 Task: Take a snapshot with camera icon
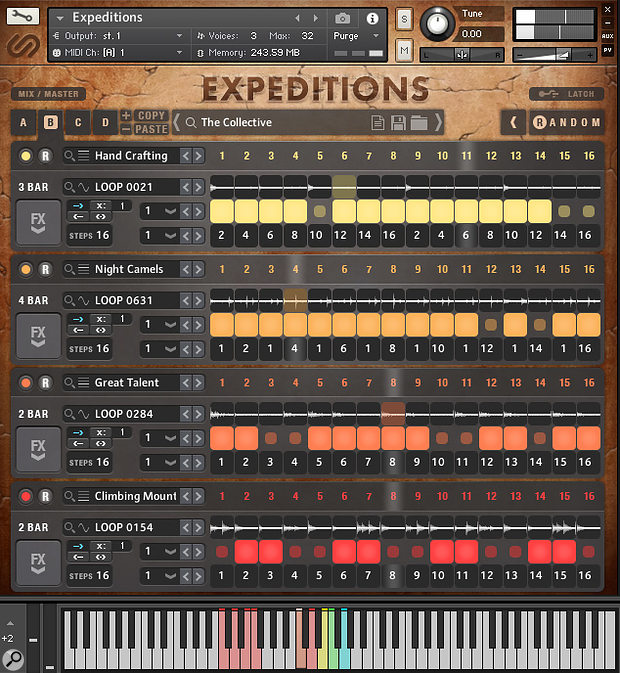click(342, 18)
